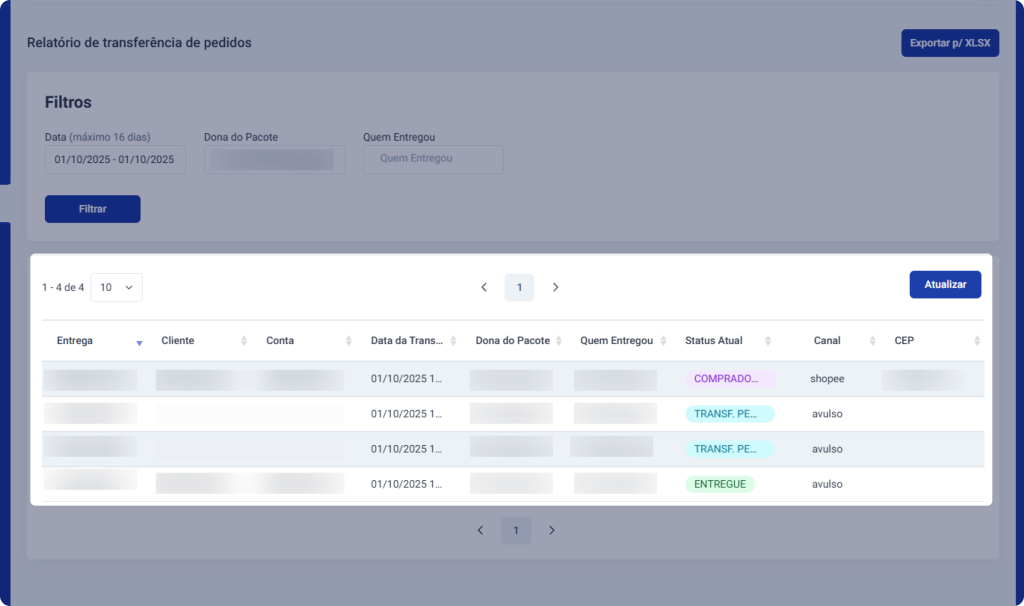Open the date range filter field
1024x606 pixels.
click(x=115, y=160)
